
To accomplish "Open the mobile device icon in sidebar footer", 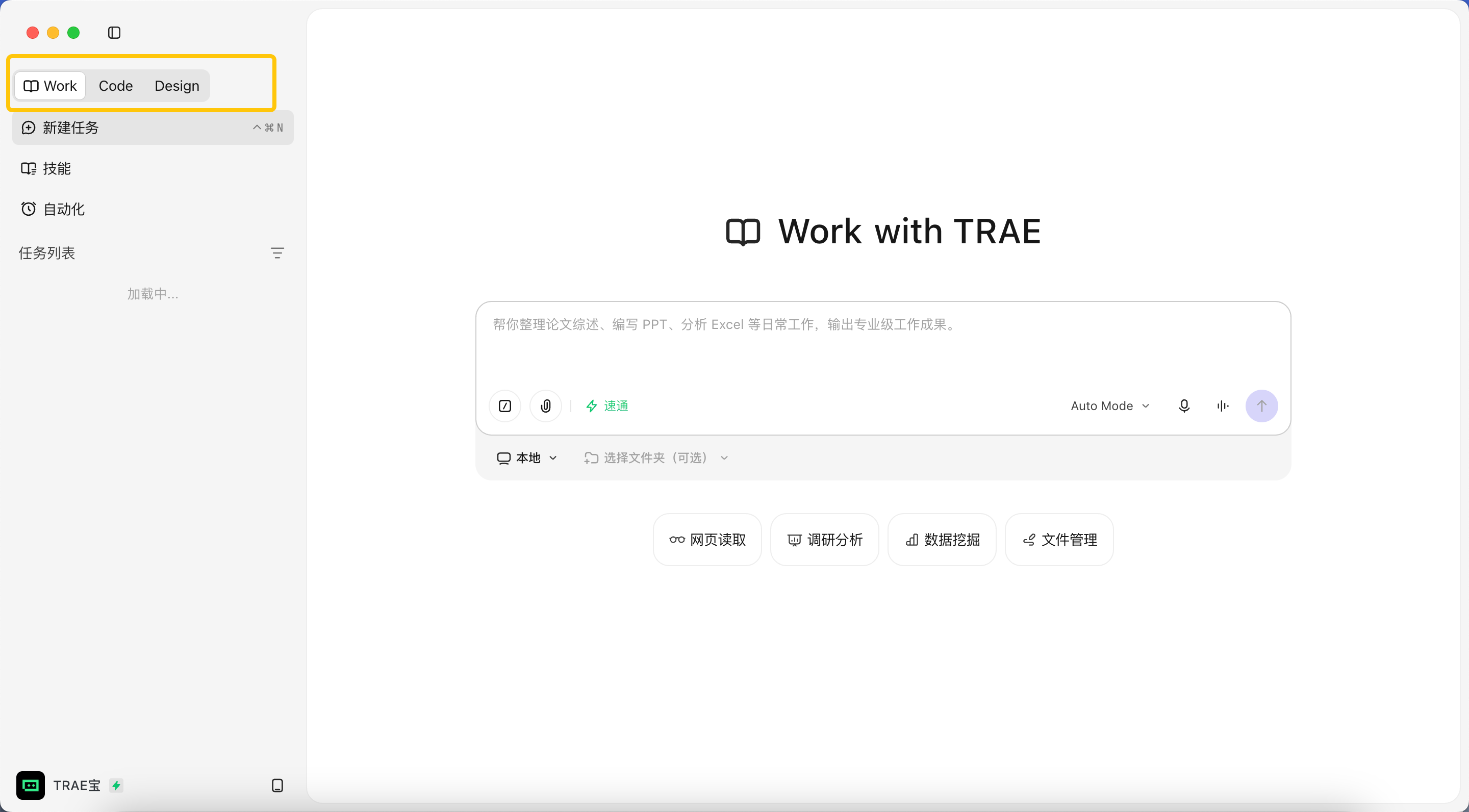I will click(x=277, y=785).
